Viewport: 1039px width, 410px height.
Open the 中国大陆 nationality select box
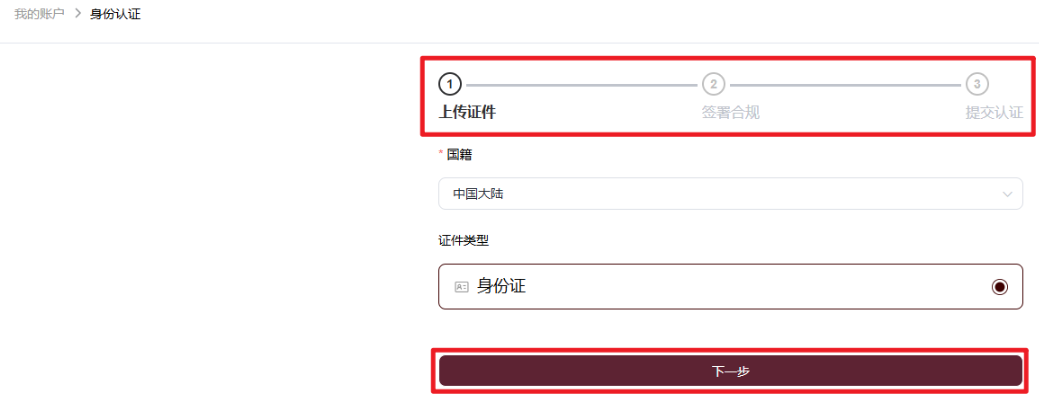click(730, 194)
